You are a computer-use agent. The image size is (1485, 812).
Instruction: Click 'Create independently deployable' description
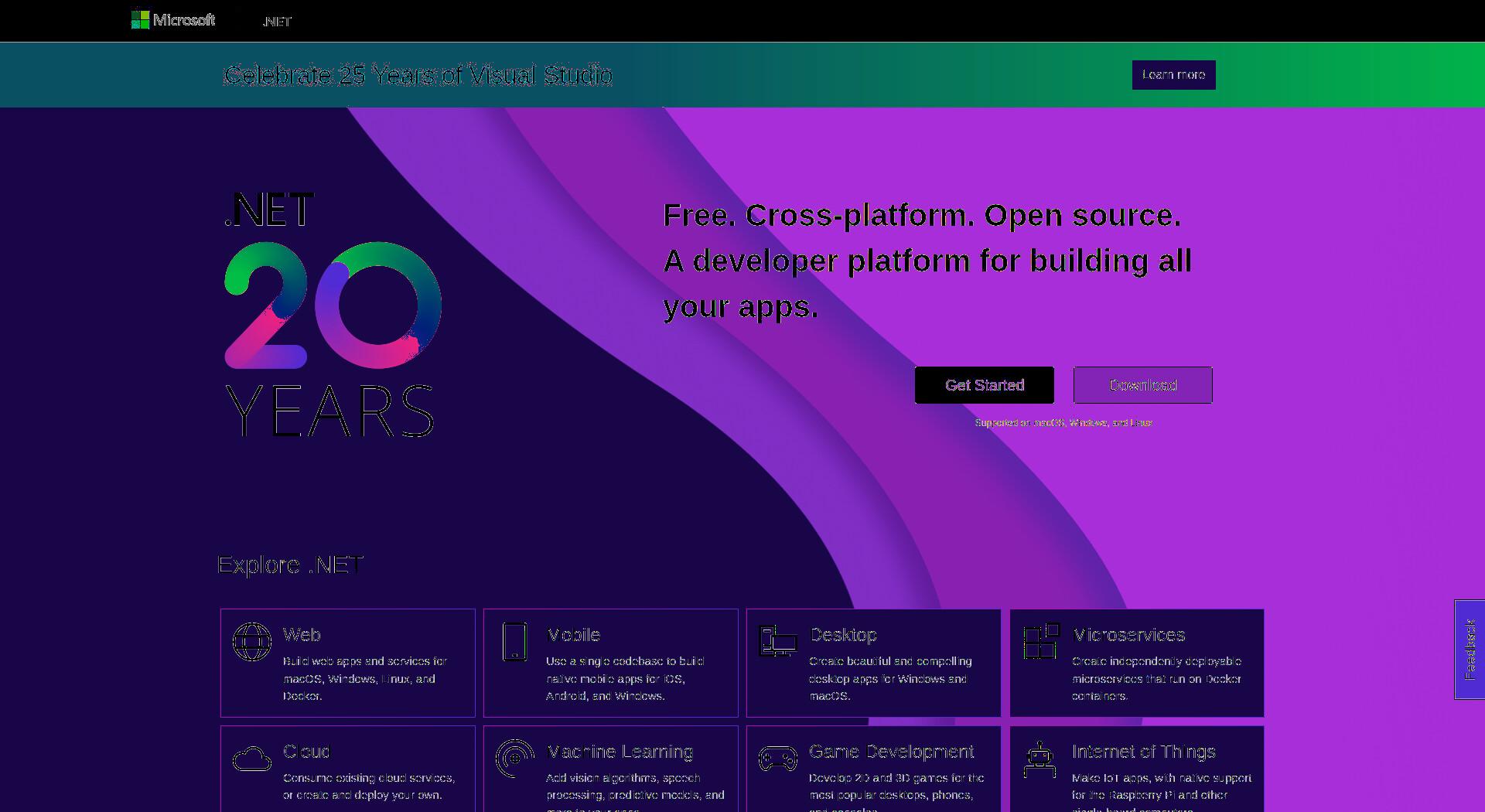pyautogui.click(x=1156, y=678)
